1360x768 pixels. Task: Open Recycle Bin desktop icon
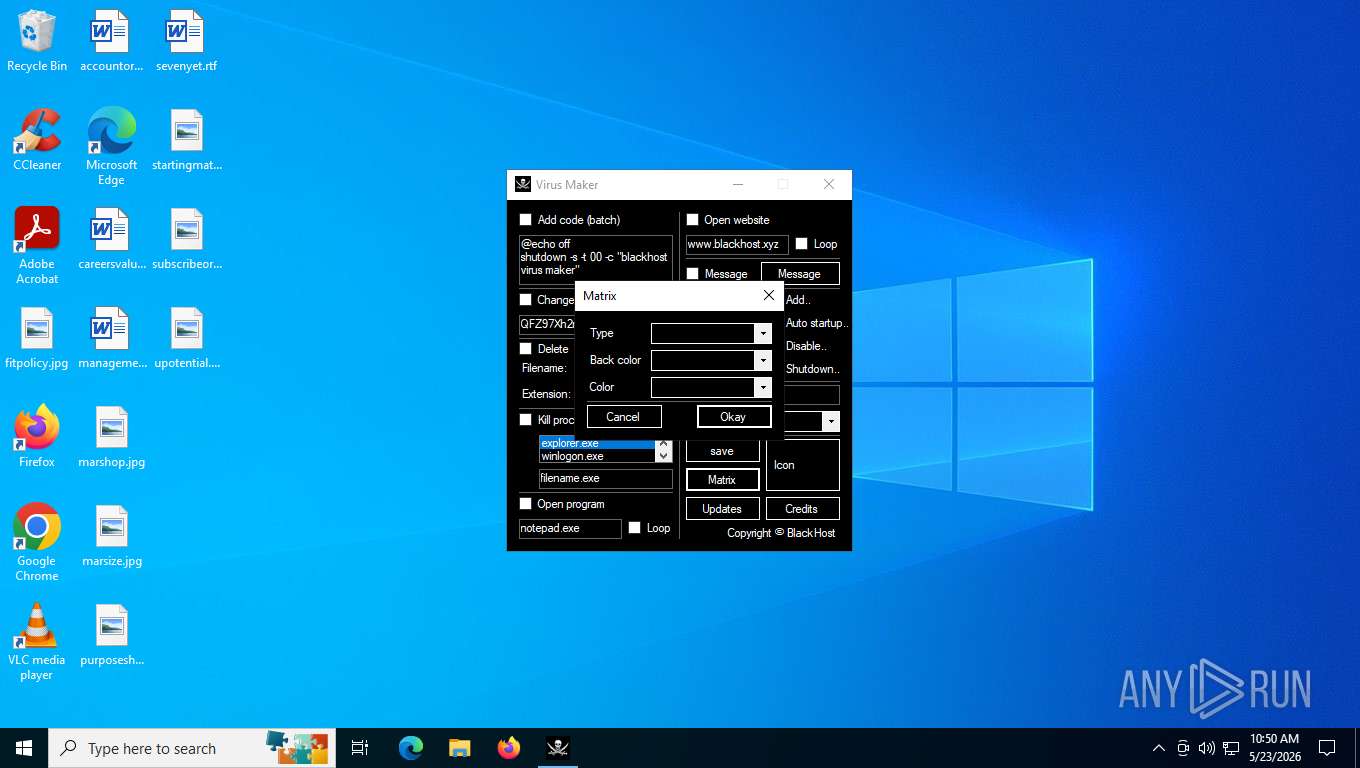pyautogui.click(x=37, y=41)
